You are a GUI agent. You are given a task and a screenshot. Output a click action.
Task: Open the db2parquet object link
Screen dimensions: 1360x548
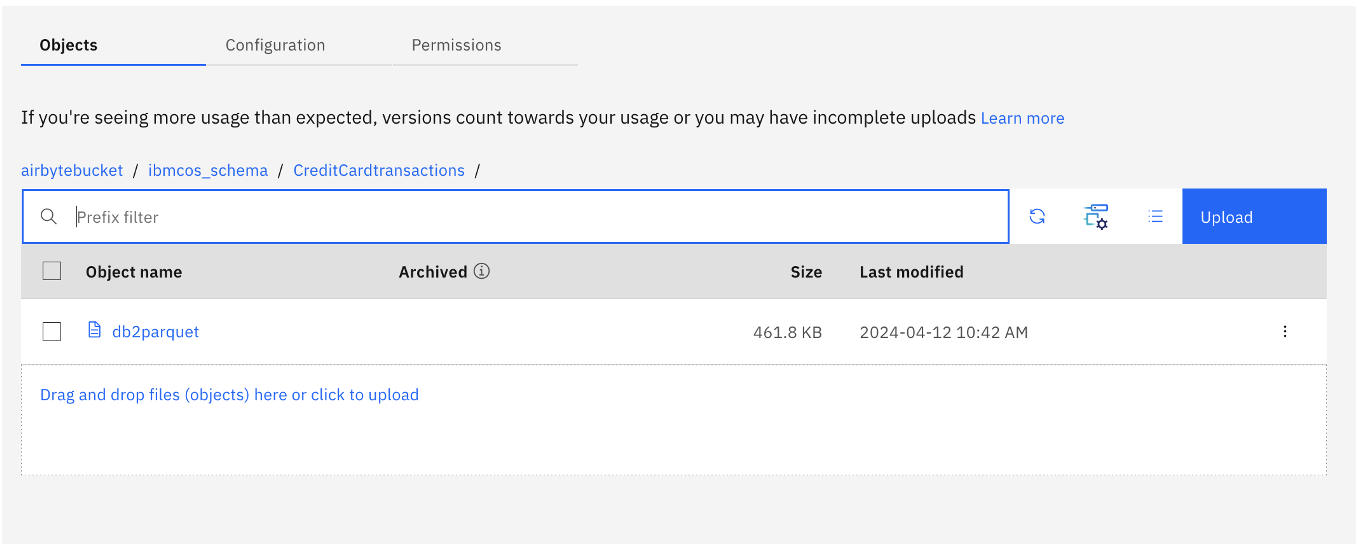point(155,332)
